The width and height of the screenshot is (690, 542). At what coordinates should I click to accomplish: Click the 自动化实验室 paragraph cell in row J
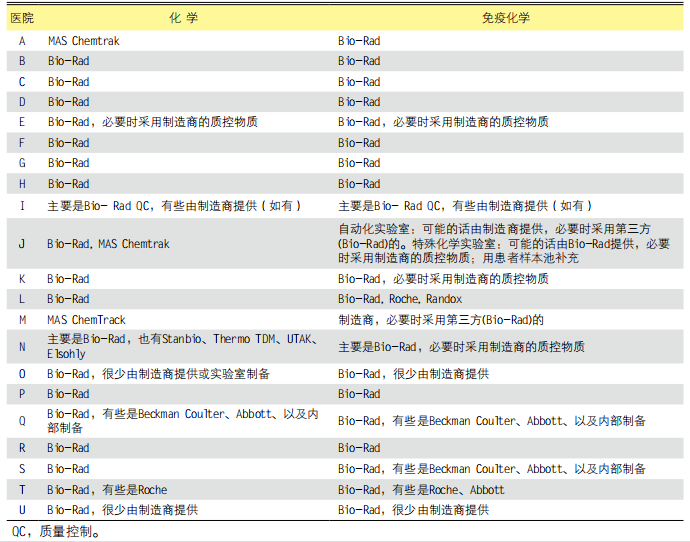(x=504, y=243)
